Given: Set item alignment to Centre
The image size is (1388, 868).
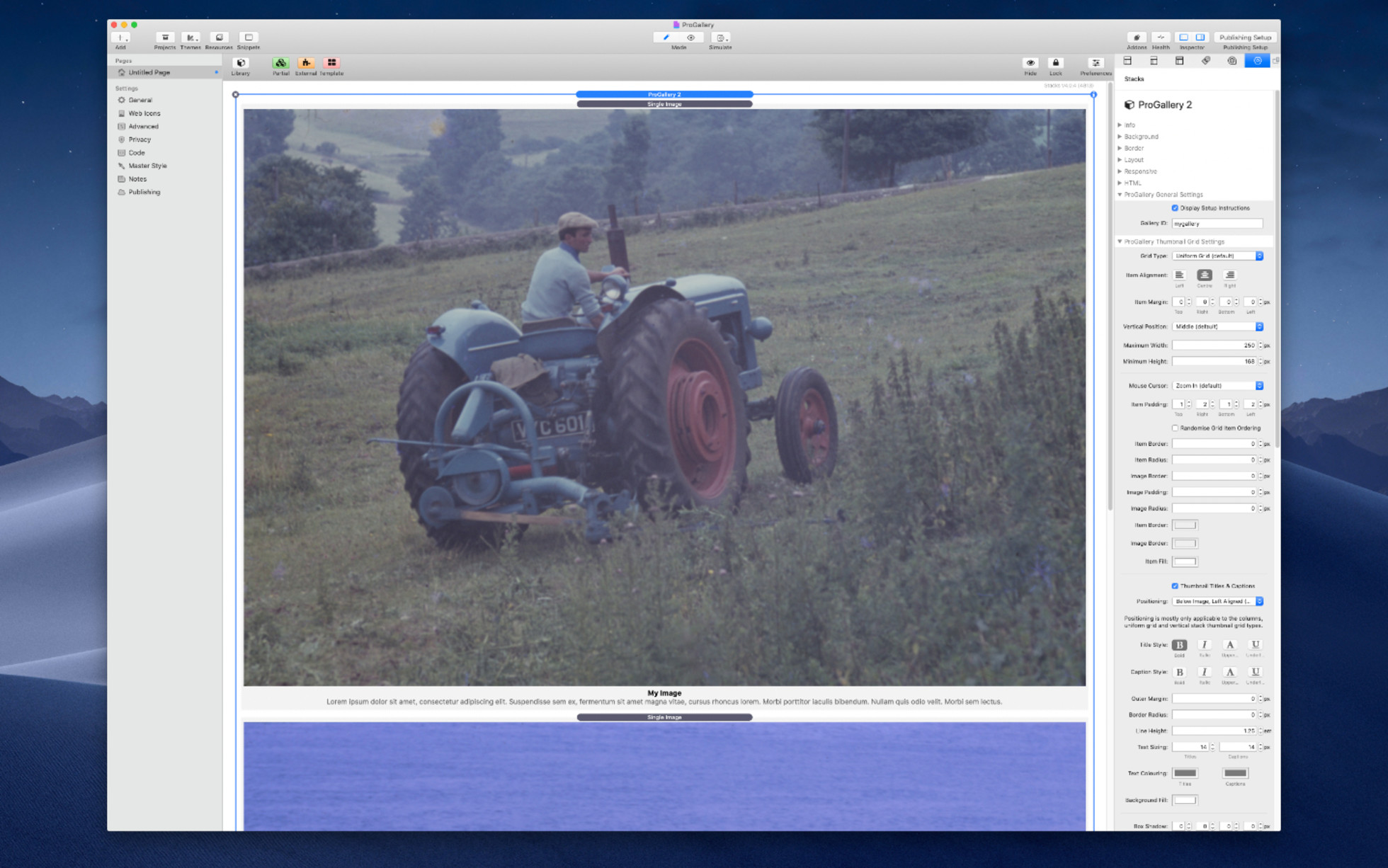Looking at the screenshot, I should point(1205,275).
